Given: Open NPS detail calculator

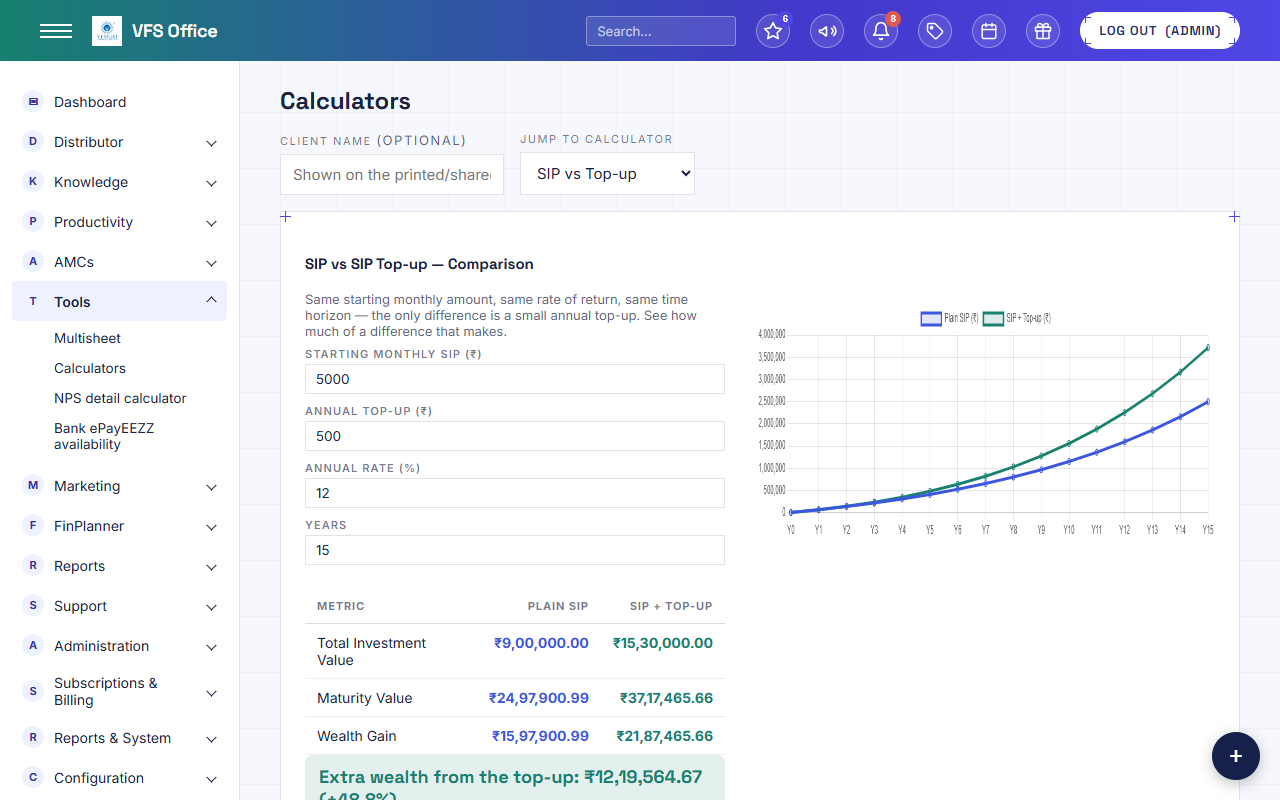Looking at the screenshot, I should [120, 398].
